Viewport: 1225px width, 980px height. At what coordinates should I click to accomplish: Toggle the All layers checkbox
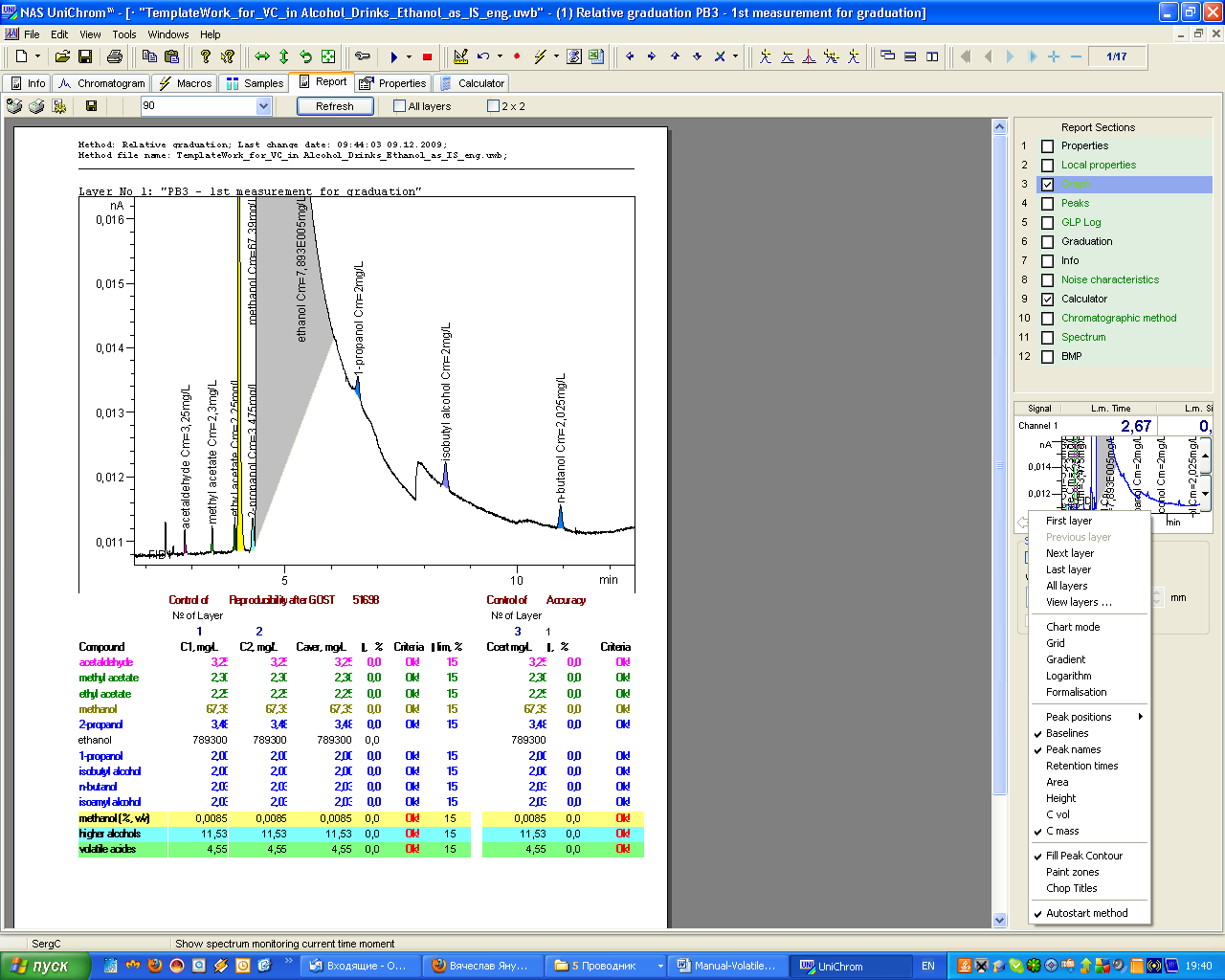(x=400, y=106)
